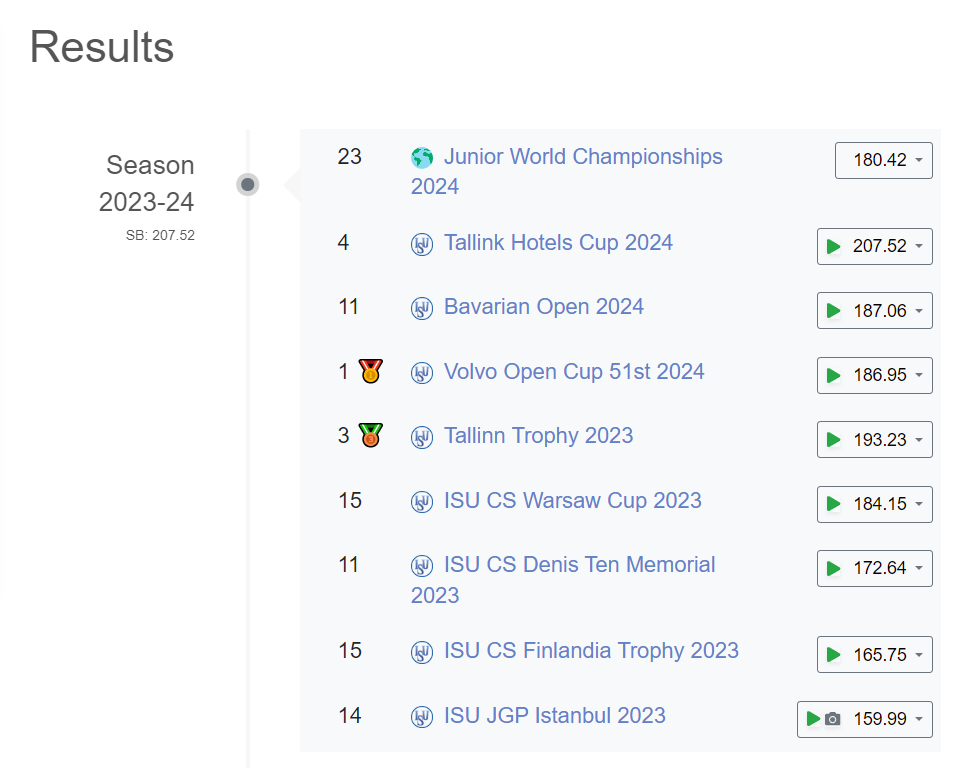Expand the 207.52 score dropdown caret
The width and height of the screenshot is (978, 768).
(x=919, y=246)
